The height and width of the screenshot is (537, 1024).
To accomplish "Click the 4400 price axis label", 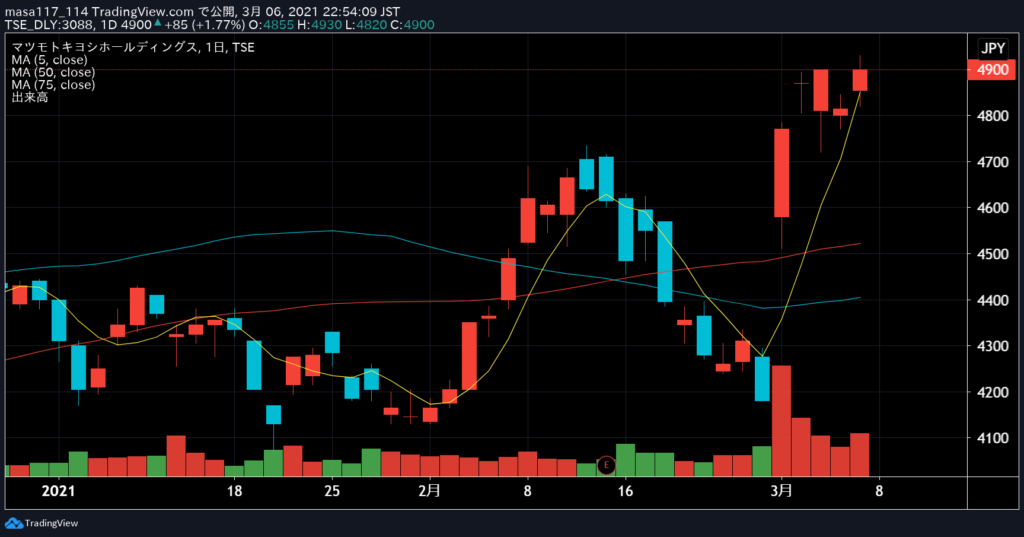I will 993,301.
